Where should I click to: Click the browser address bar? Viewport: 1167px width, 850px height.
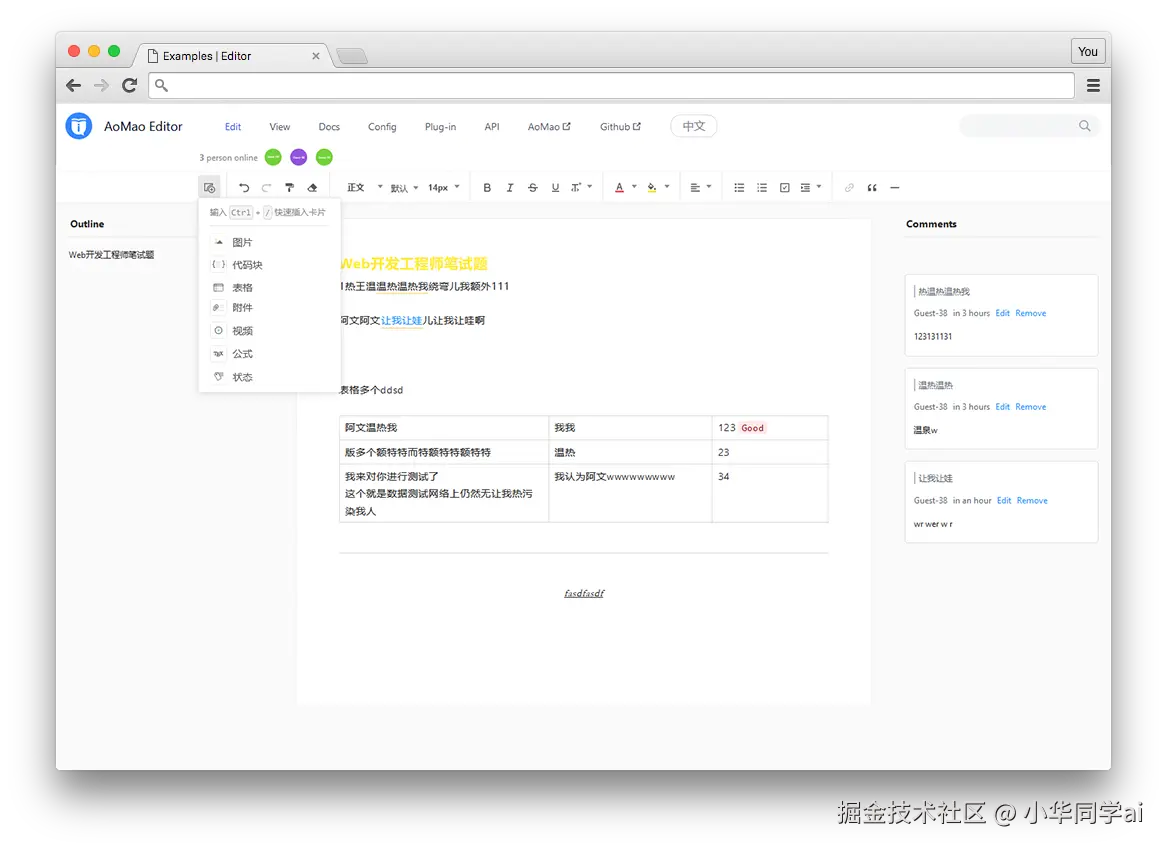pos(611,86)
